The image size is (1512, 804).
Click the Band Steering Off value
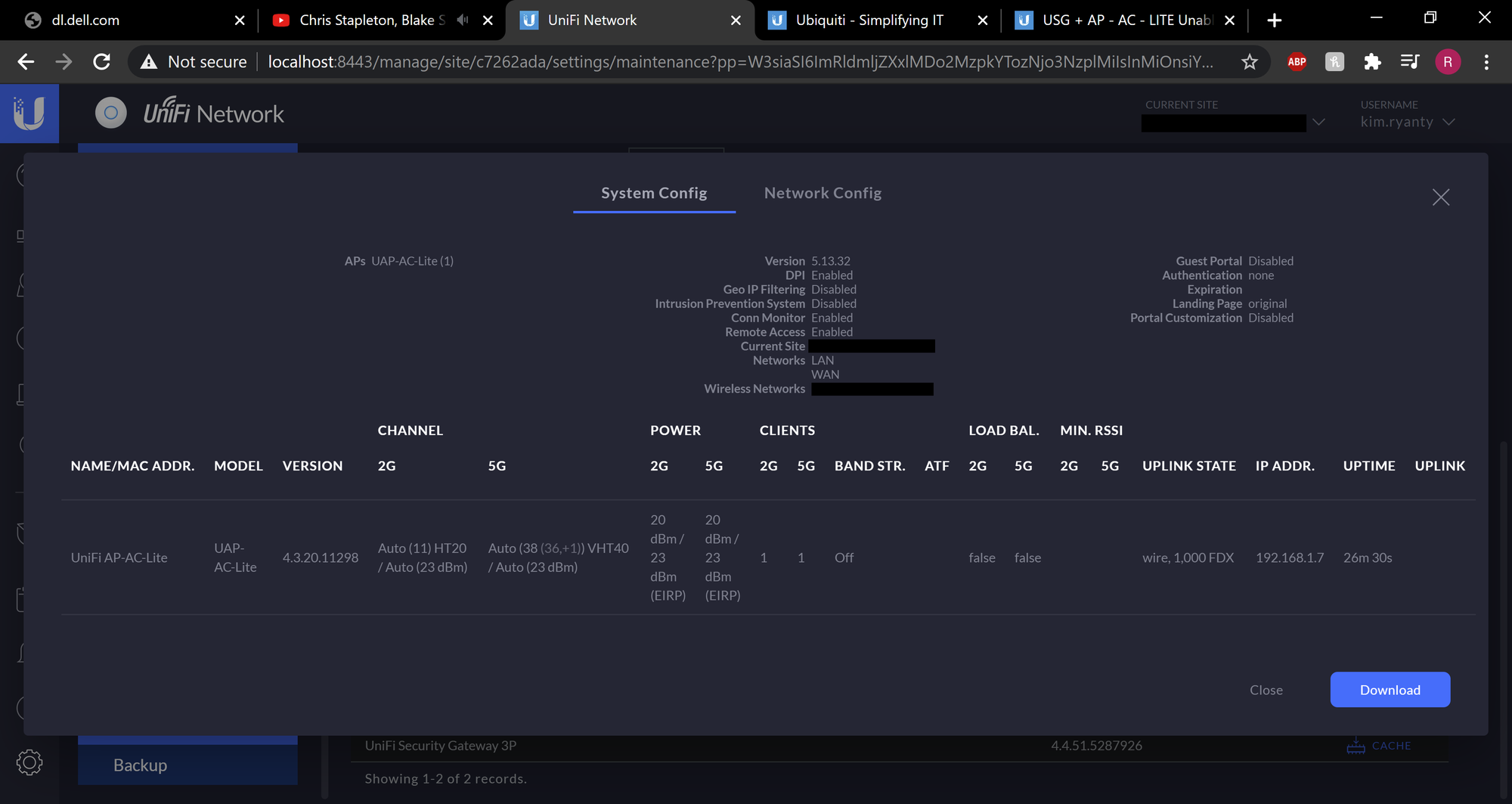pos(844,557)
